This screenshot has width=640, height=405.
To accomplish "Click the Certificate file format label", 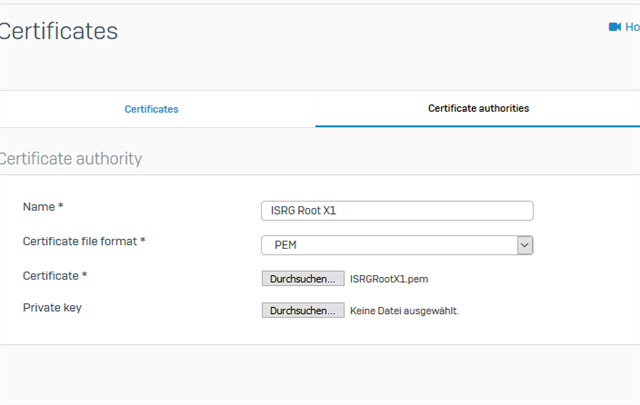I will click(80, 241).
